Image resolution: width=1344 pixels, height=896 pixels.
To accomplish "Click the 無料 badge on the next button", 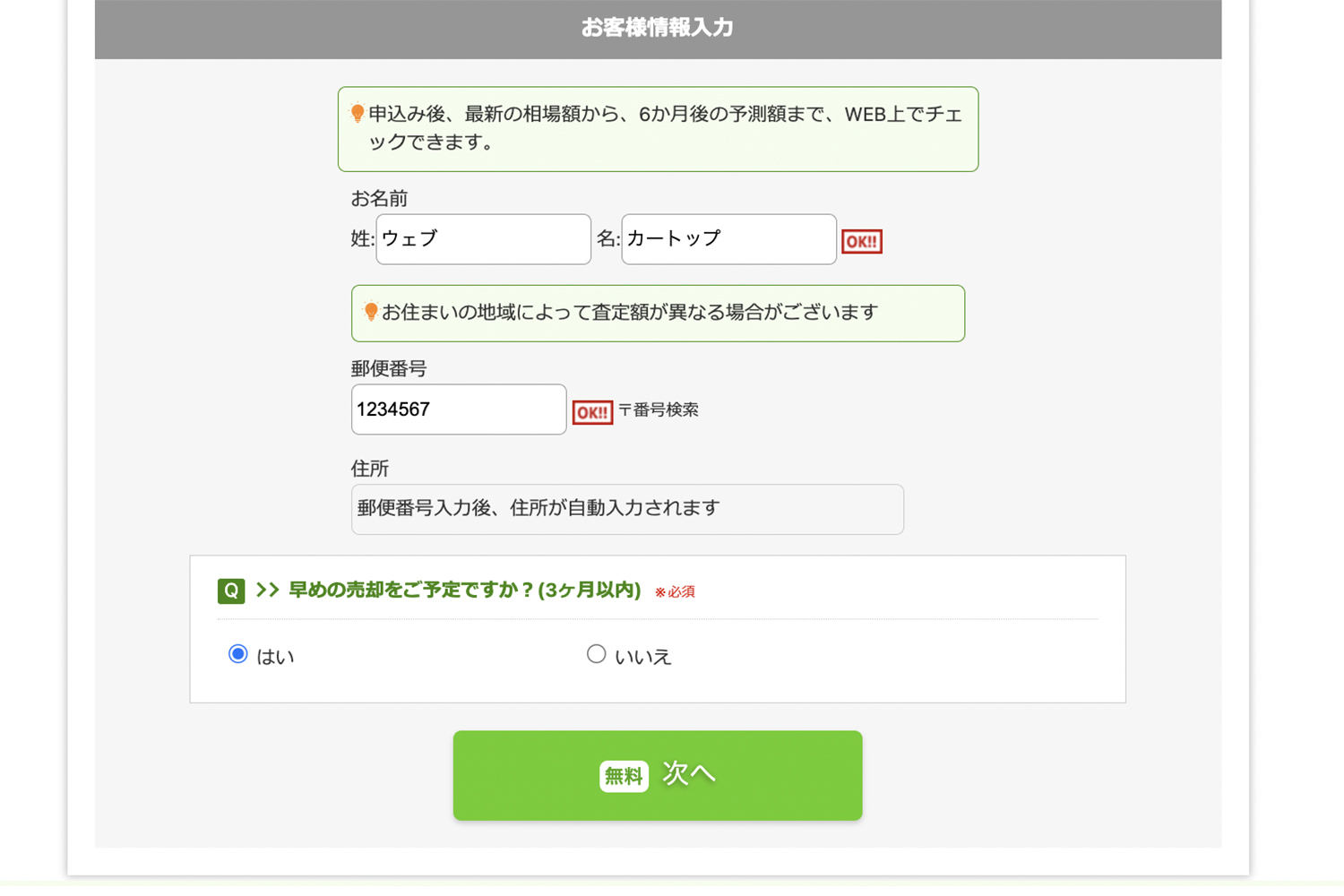I will pos(624,776).
